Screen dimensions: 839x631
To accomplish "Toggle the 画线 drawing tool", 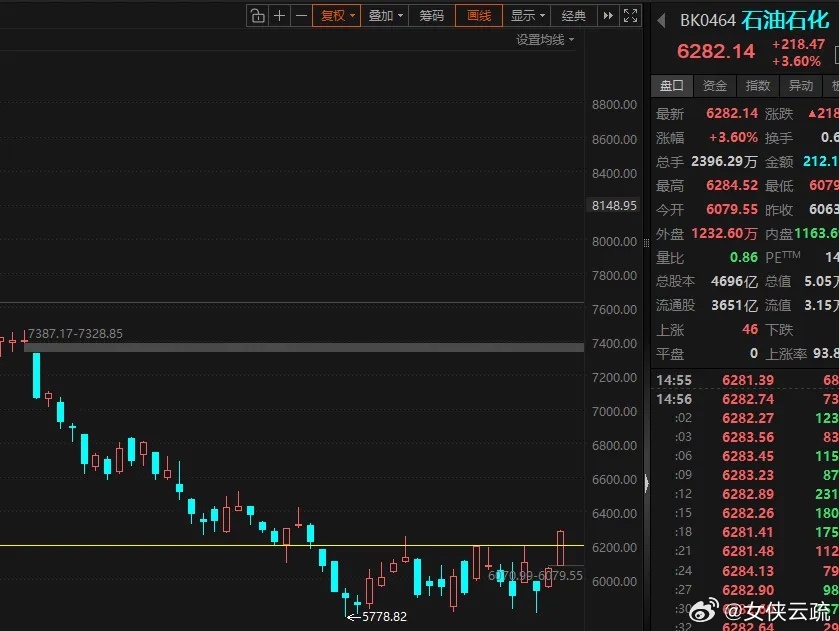I will pyautogui.click(x=479, y=16).
